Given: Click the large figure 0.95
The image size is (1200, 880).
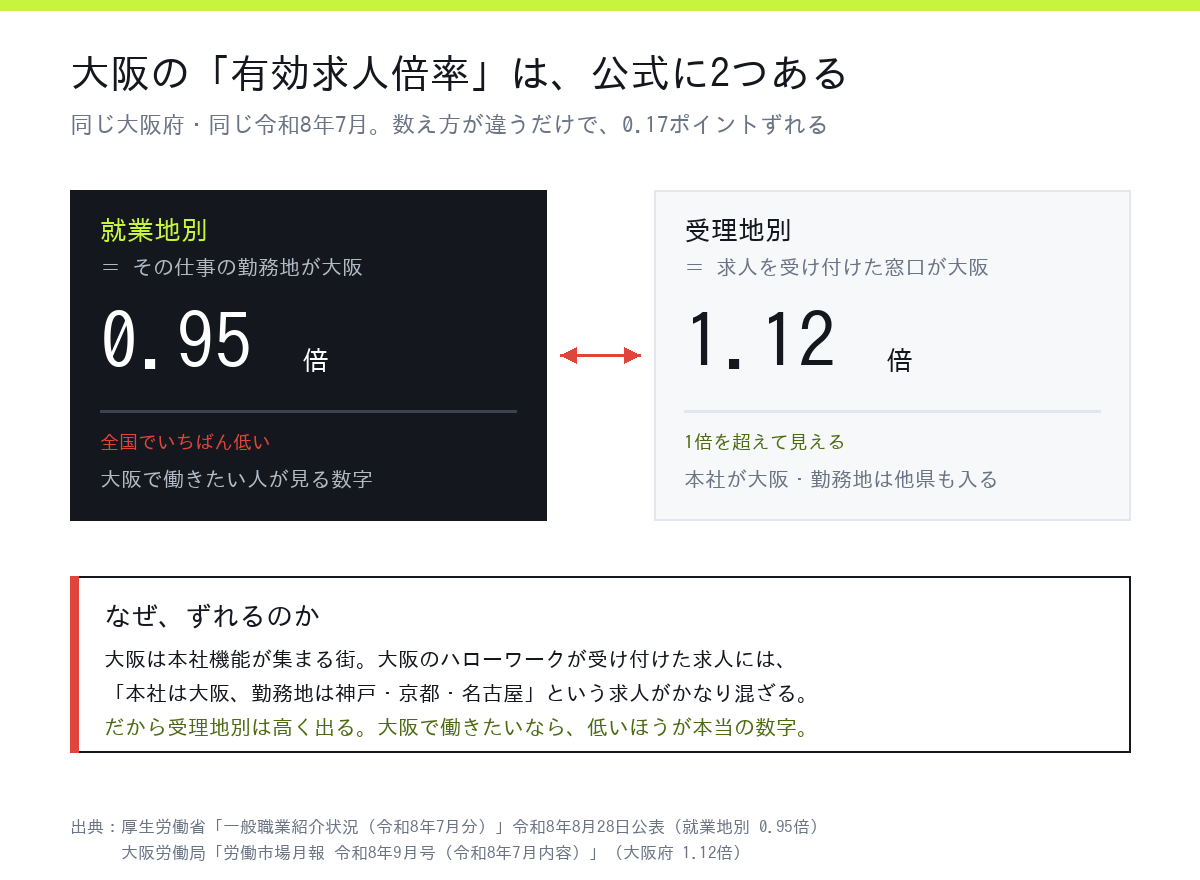Looking at the screenshot, I should (x=176, y=341).
